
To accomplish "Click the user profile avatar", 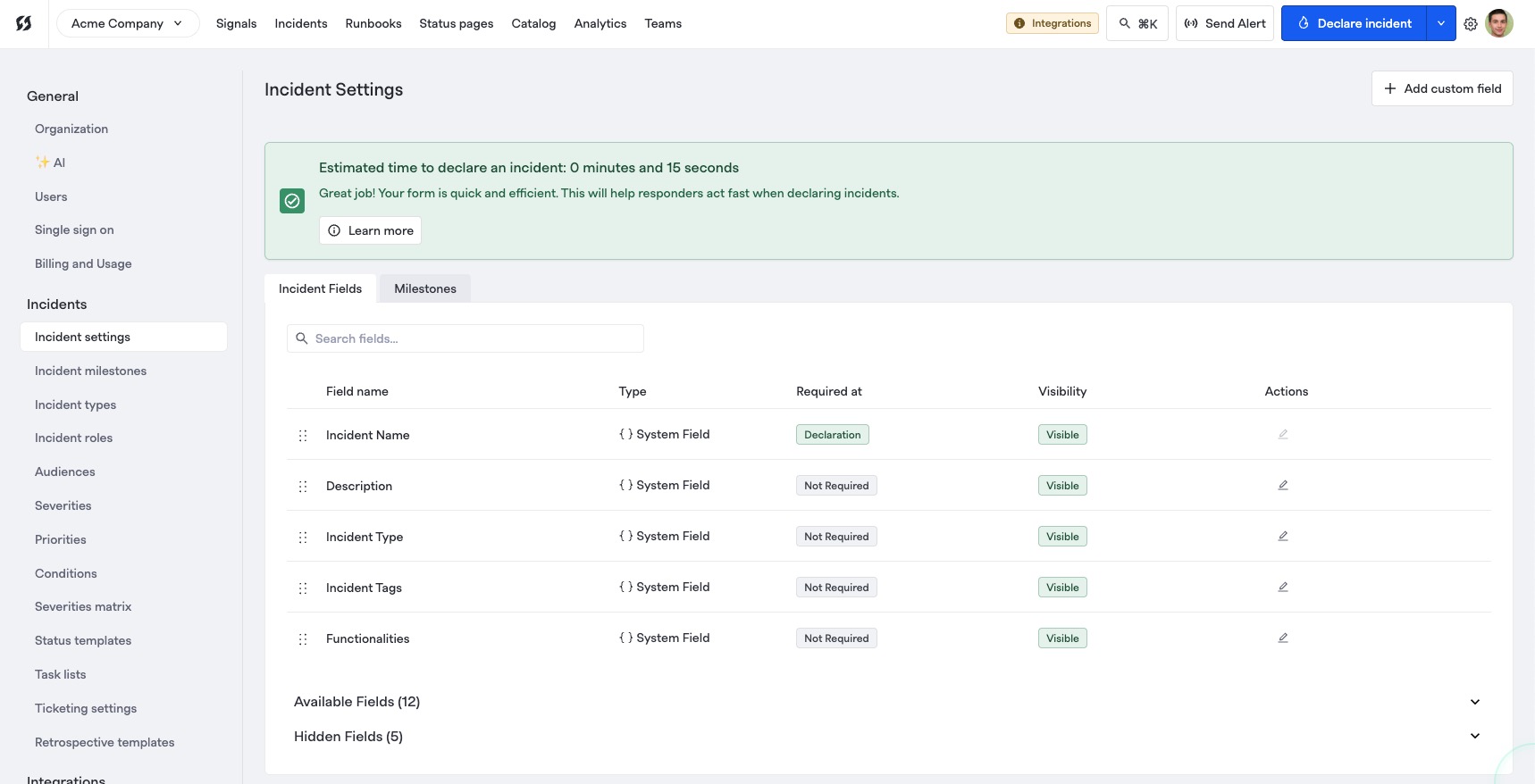I will click(x=1498, y=23).
